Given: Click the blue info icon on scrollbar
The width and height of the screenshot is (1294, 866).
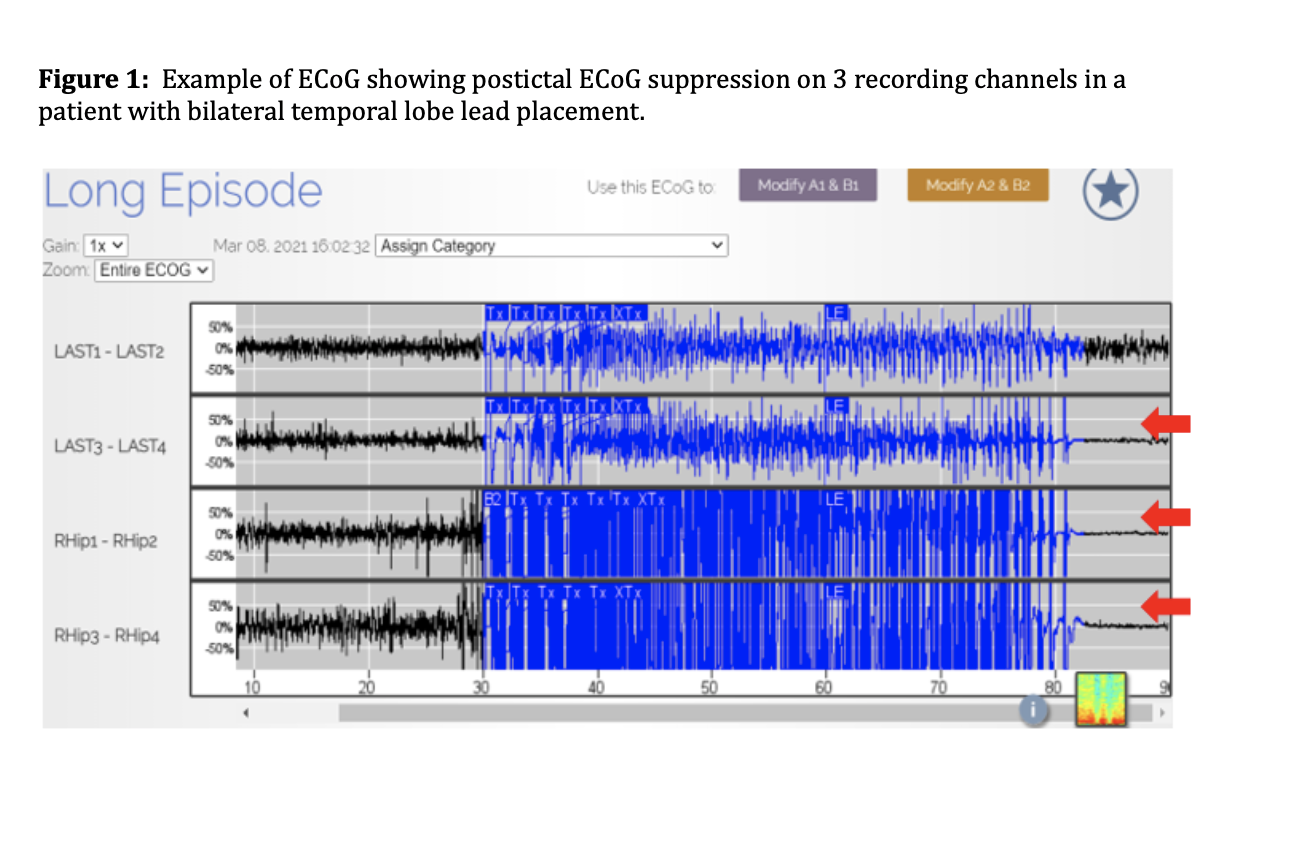Looking at the screenshot, I should click(x=1032, y=709).
